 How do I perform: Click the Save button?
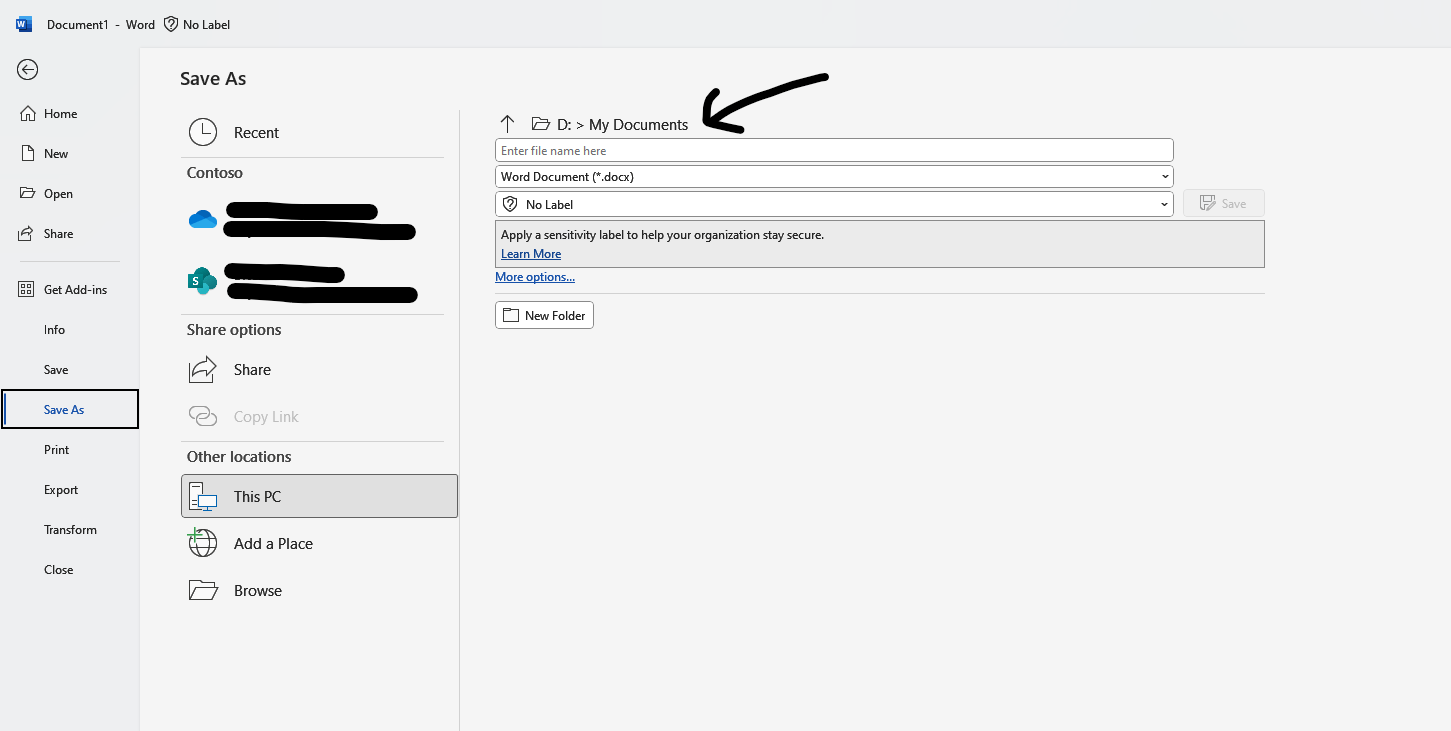coord(1223,203)
